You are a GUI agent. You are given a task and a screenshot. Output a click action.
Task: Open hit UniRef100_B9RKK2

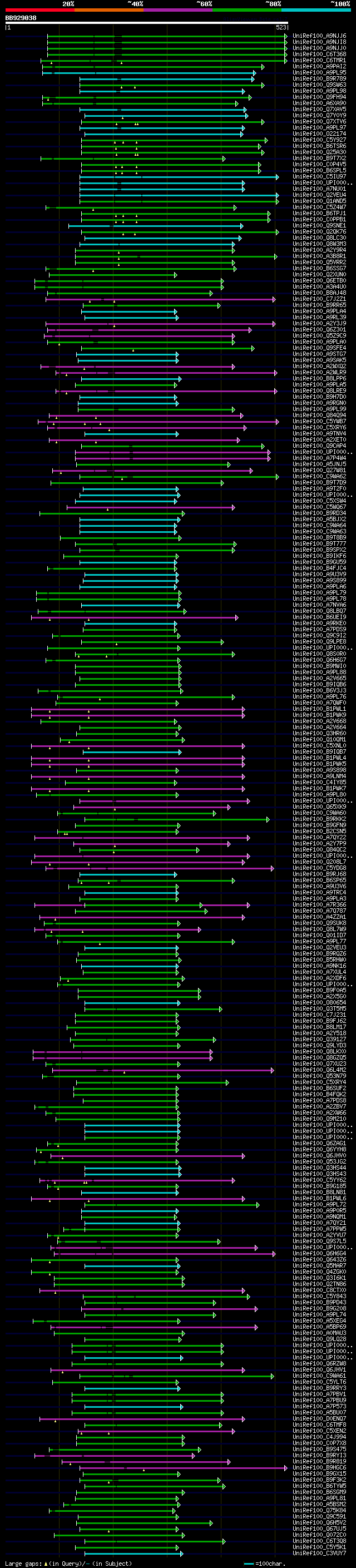point(319,819)
